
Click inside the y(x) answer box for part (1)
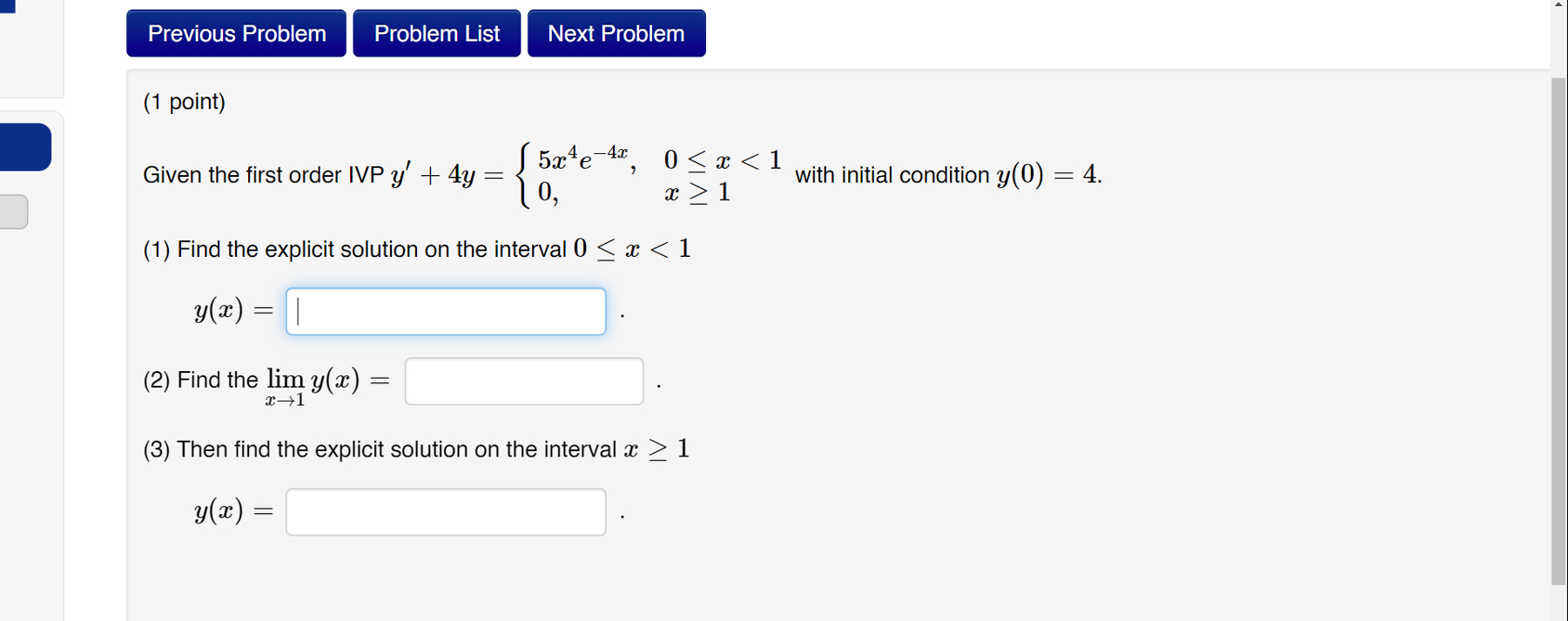point(445,311)
